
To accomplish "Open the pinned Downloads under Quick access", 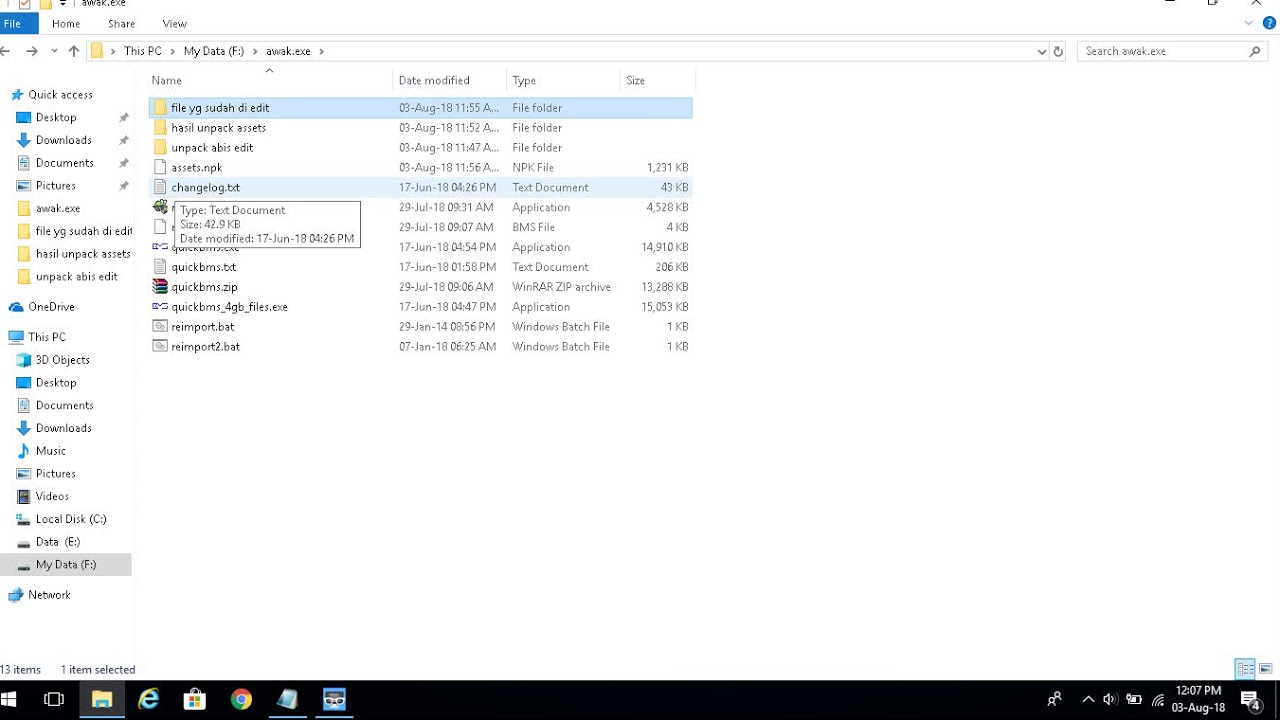I will tap(63, 140).
